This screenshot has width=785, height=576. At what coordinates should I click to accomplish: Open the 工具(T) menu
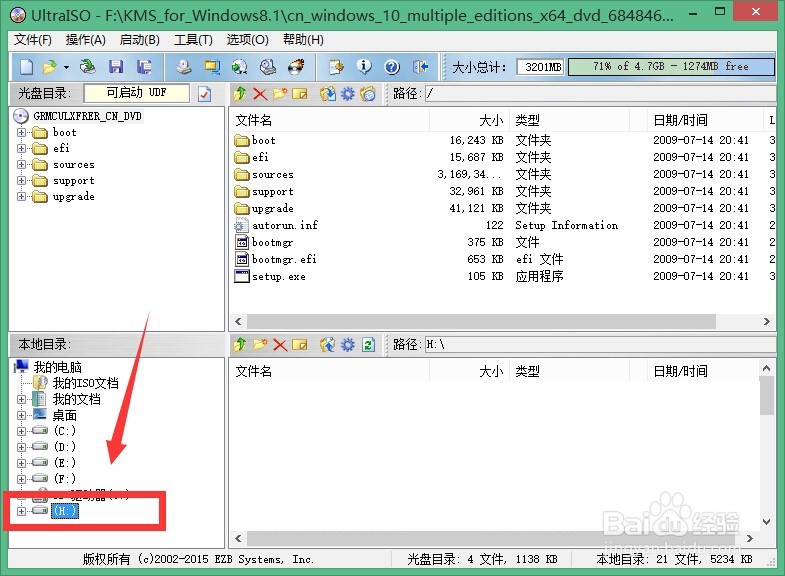tap(193, 40)
